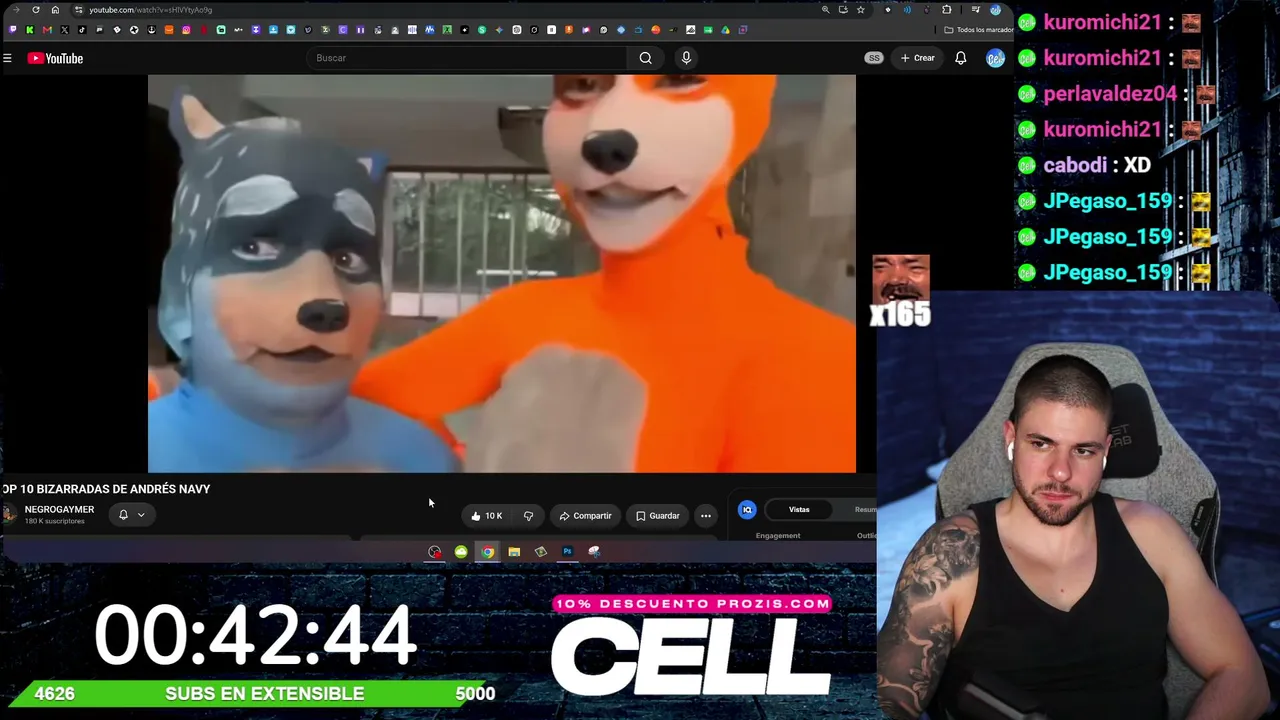This screenshot has width=1280, height=720.
Task: Click the Compartir button
Action: point(585,516)
